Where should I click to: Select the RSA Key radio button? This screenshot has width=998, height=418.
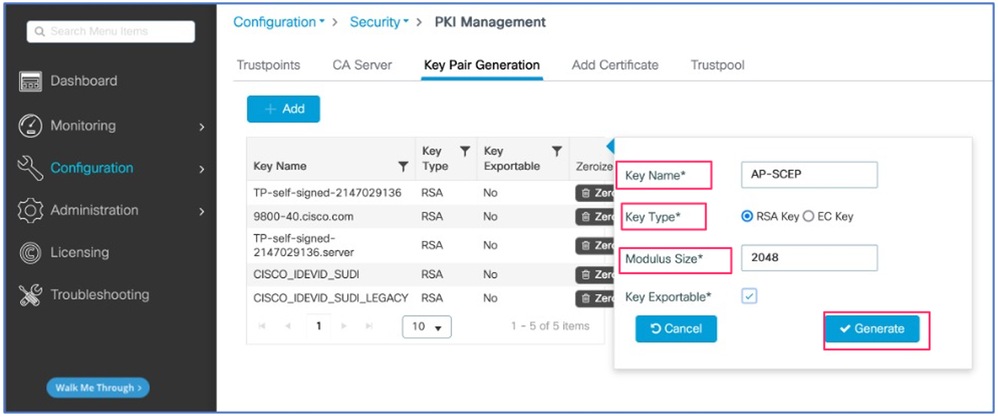coord(746,216)
